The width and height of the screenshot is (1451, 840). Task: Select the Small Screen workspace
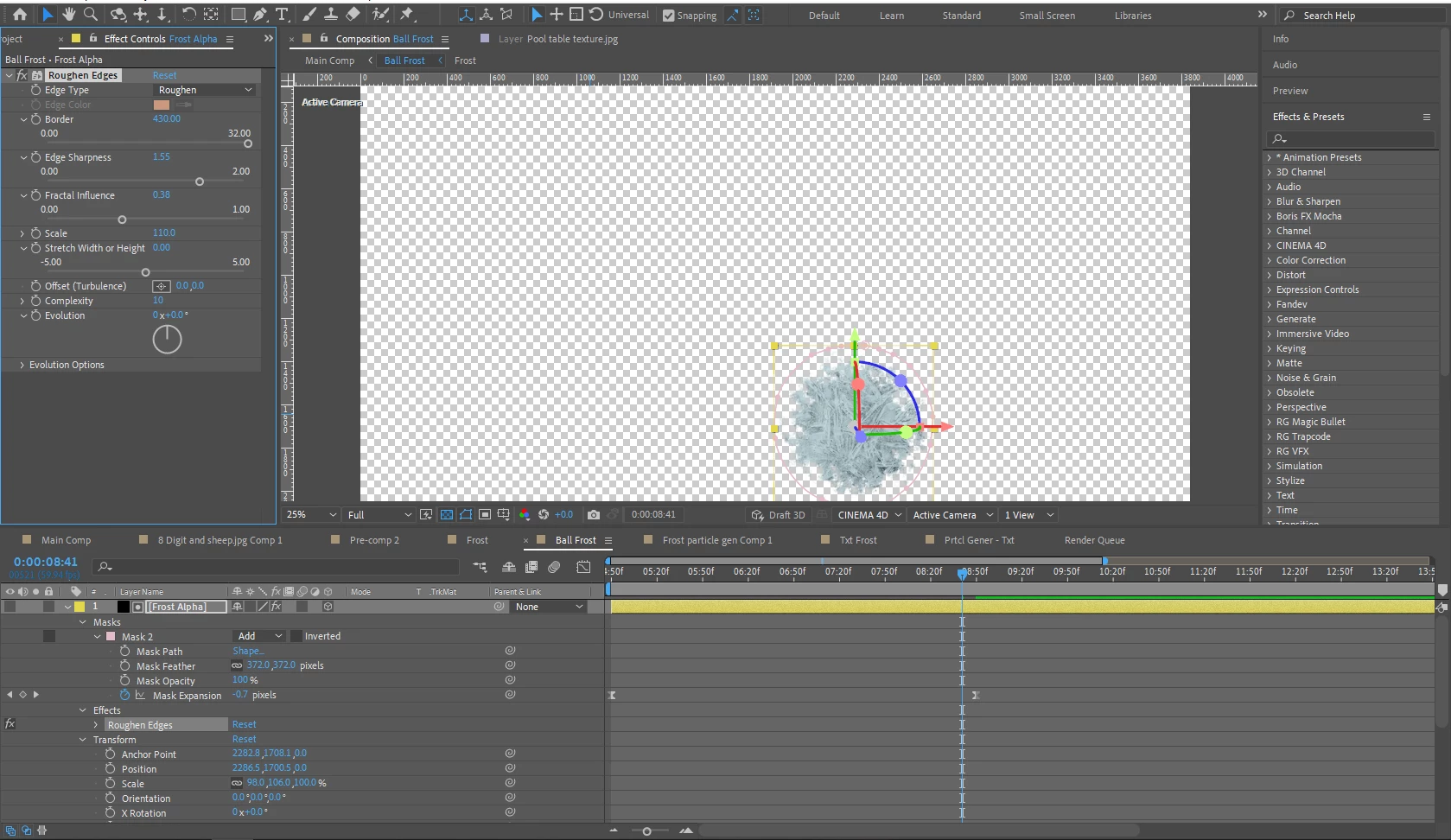click(1047, 16)
